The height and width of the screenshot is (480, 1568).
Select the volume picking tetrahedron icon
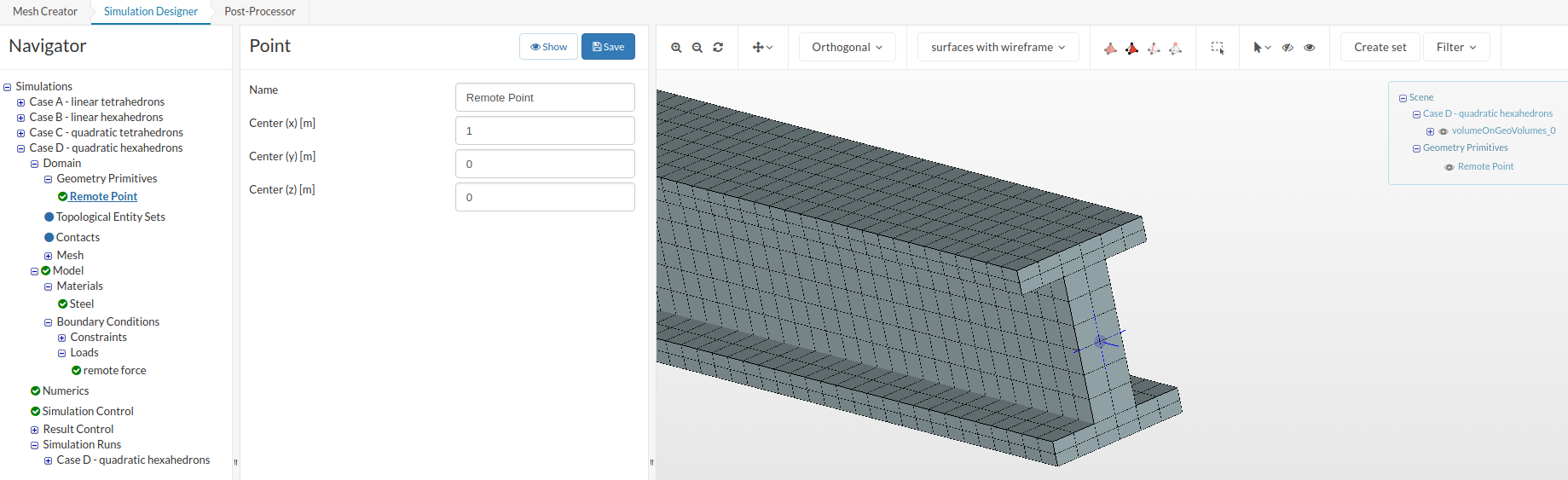(x=1110, y=48)
